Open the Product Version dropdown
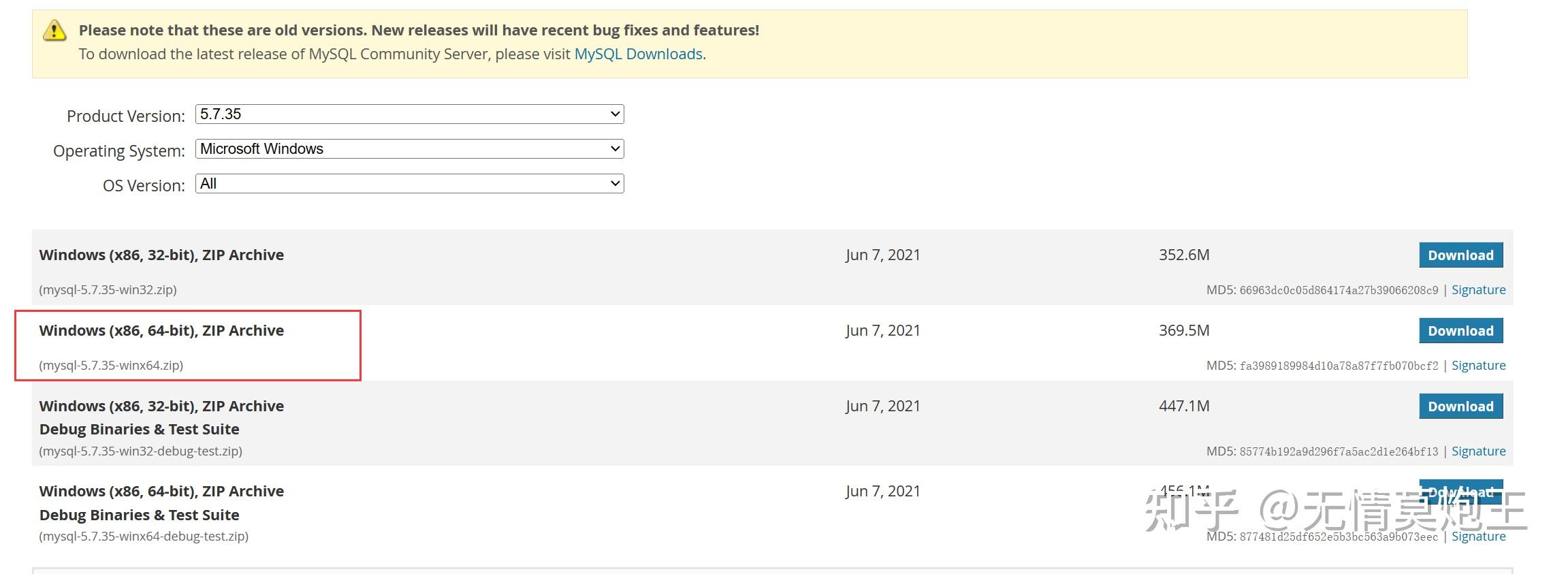Image resolution: width=1568 pixels, height=574 pixels. click(x=409, y=114)
